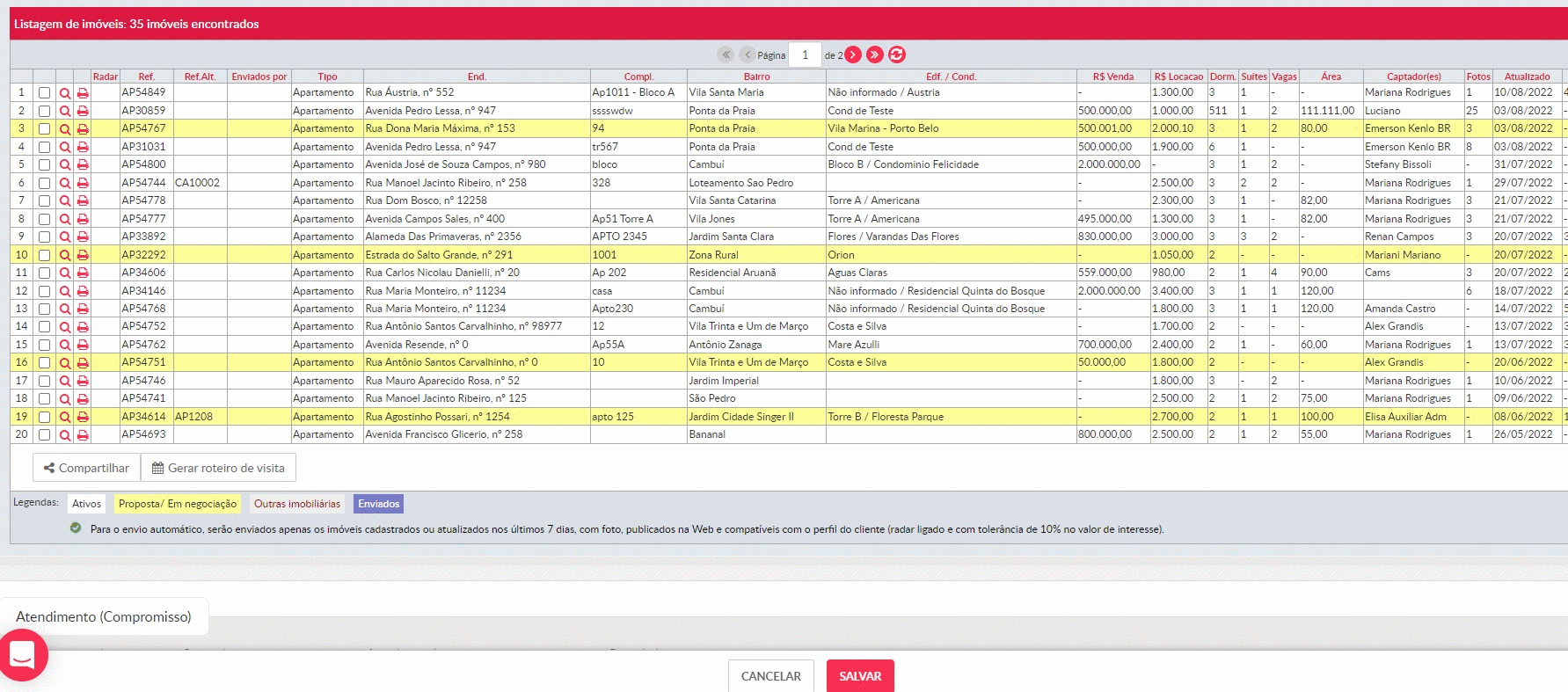Screen dimensions: 1568x692
Task: Click the Proposta/ Em negociação legend
Action: coord(178,504)
